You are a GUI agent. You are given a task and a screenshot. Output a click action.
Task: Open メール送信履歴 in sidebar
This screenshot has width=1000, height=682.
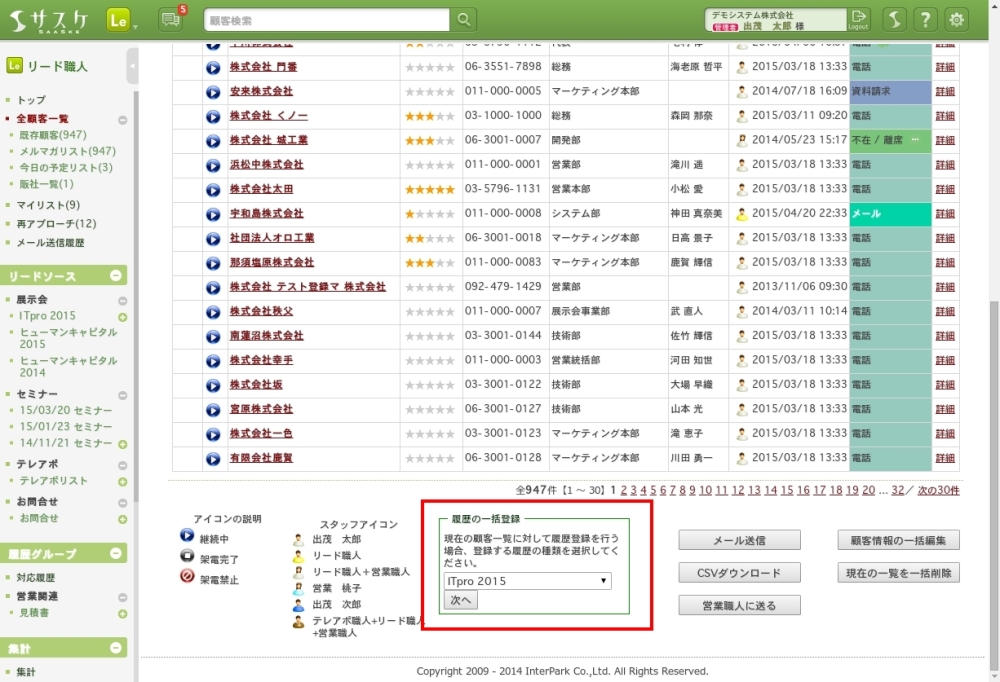50,243
